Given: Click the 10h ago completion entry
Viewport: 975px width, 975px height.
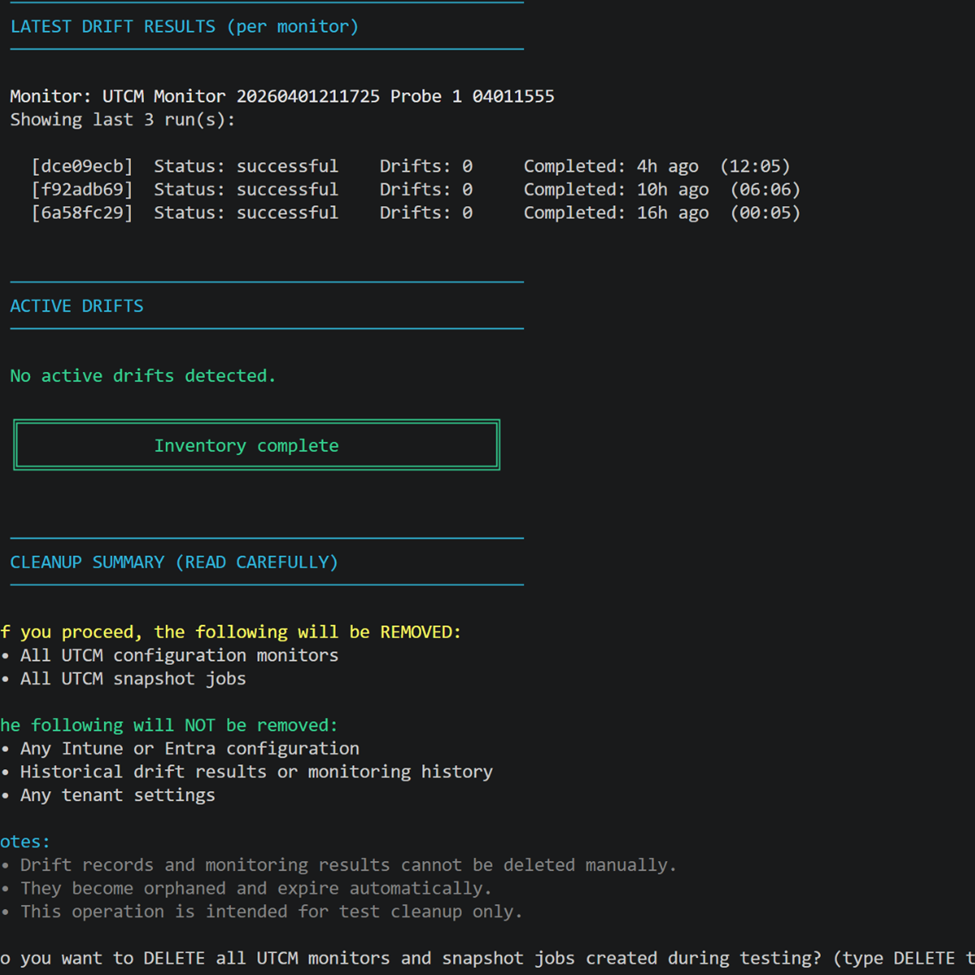Looking at the screenshot, I should (672, 190).
